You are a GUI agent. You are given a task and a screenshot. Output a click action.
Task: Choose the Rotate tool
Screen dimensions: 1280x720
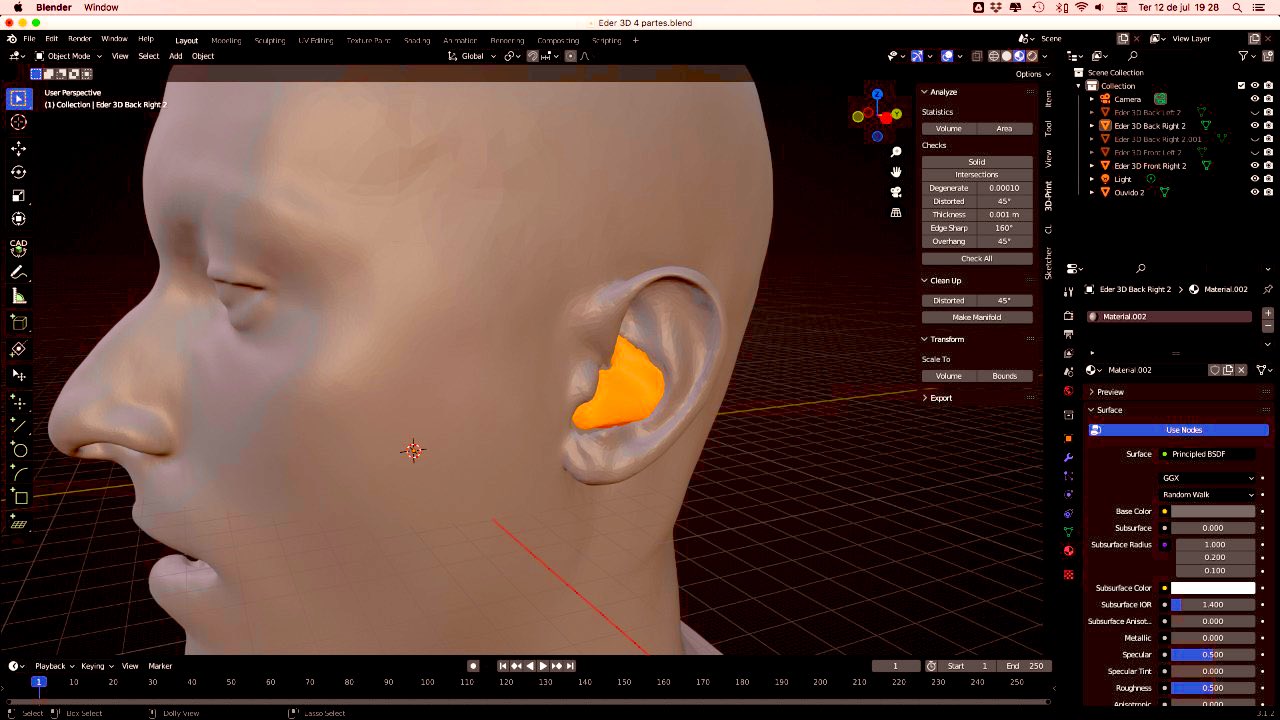click(18, 172)
